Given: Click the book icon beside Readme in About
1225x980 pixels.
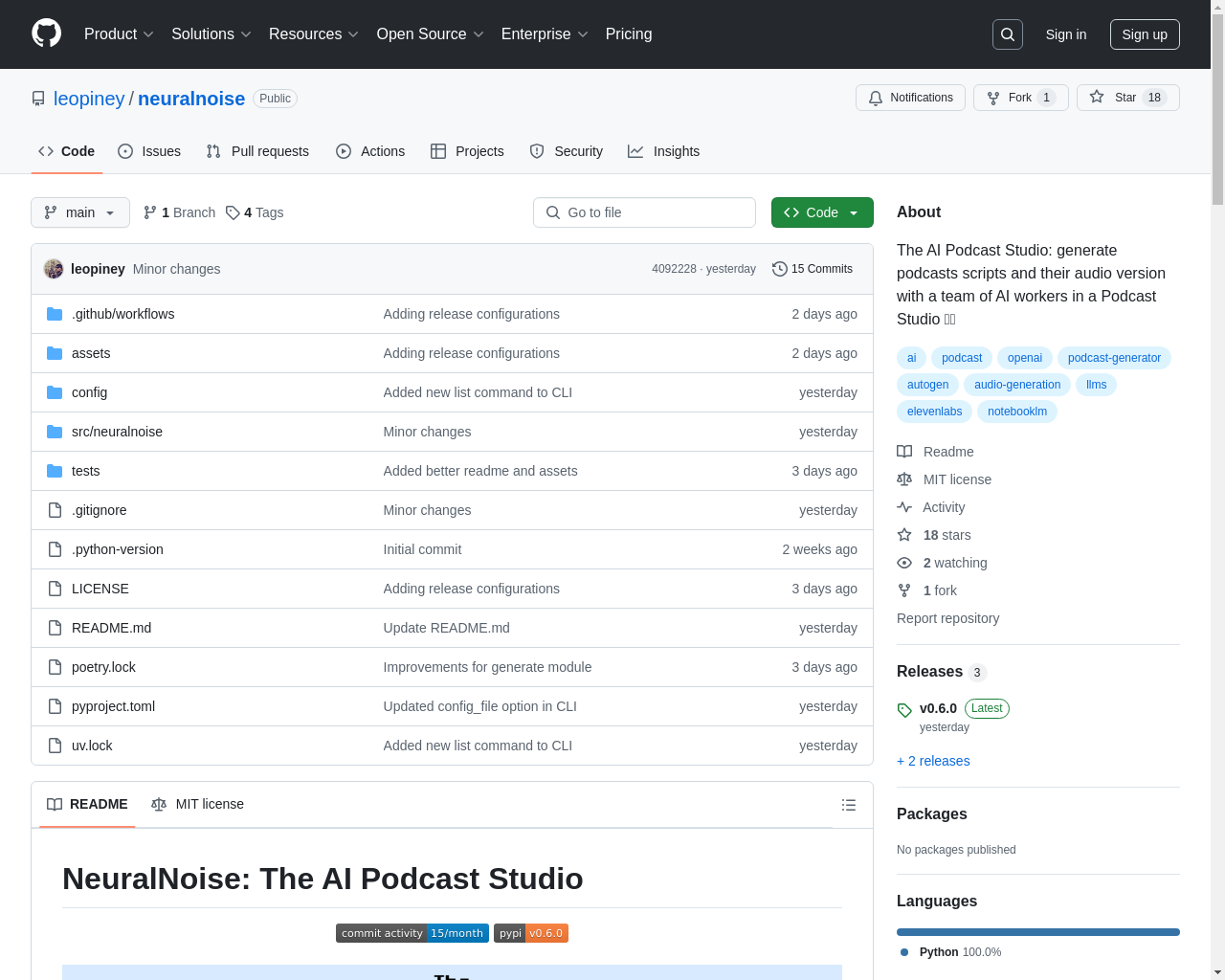Looking at the screenshot, I should 904,452.
